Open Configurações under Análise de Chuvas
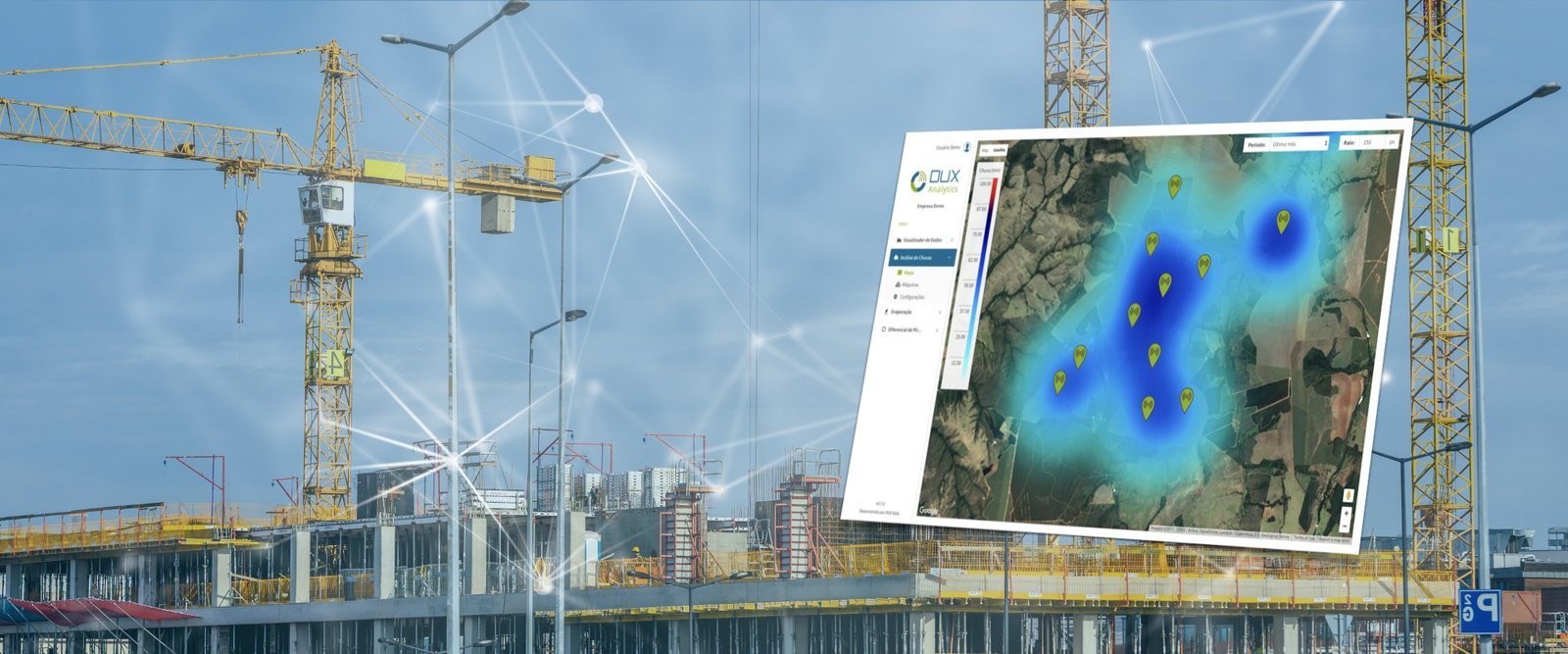 (910, 296)
